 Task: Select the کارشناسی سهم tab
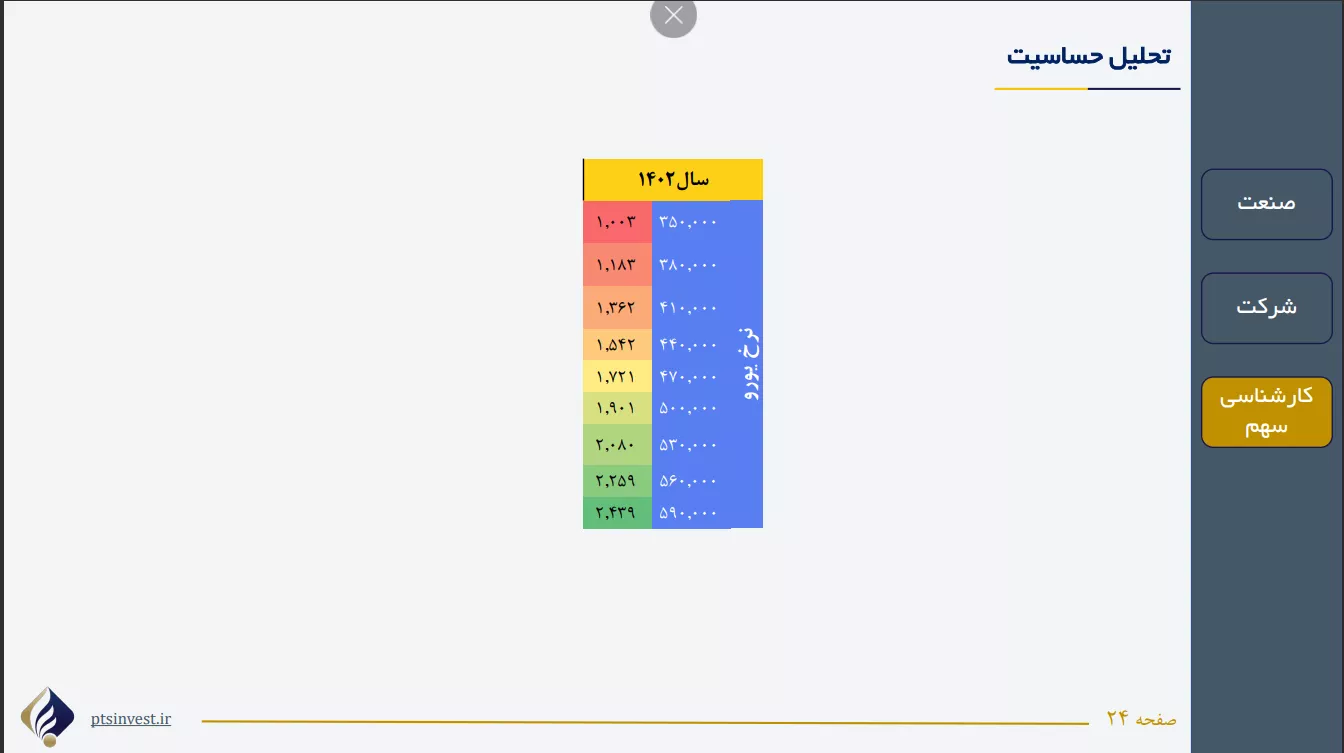(x=1266, y=412)
